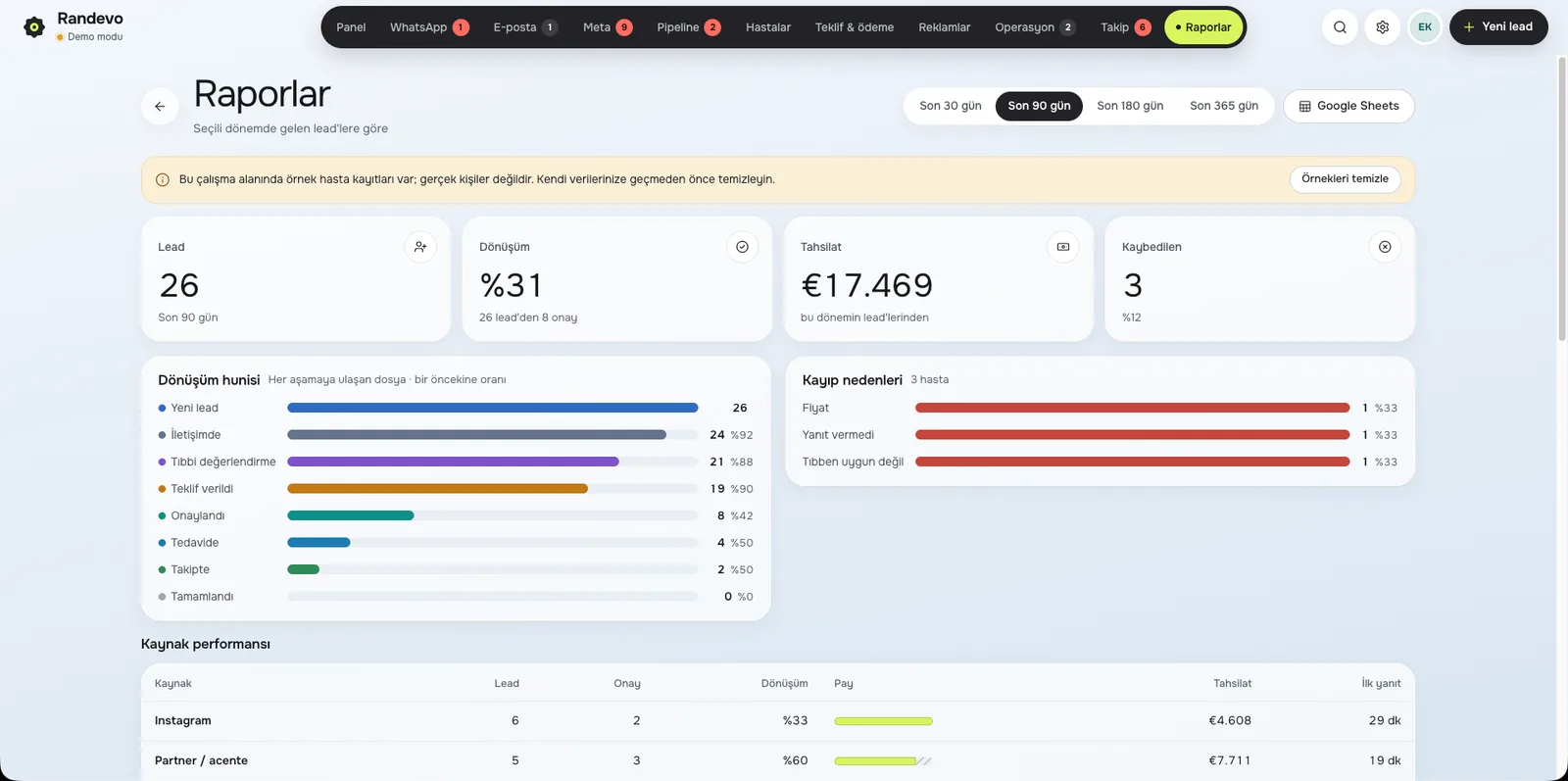The height and width of the screenshot is (781, 1568).
Task: Go to the E-posta tab
Action: [525, 27]
